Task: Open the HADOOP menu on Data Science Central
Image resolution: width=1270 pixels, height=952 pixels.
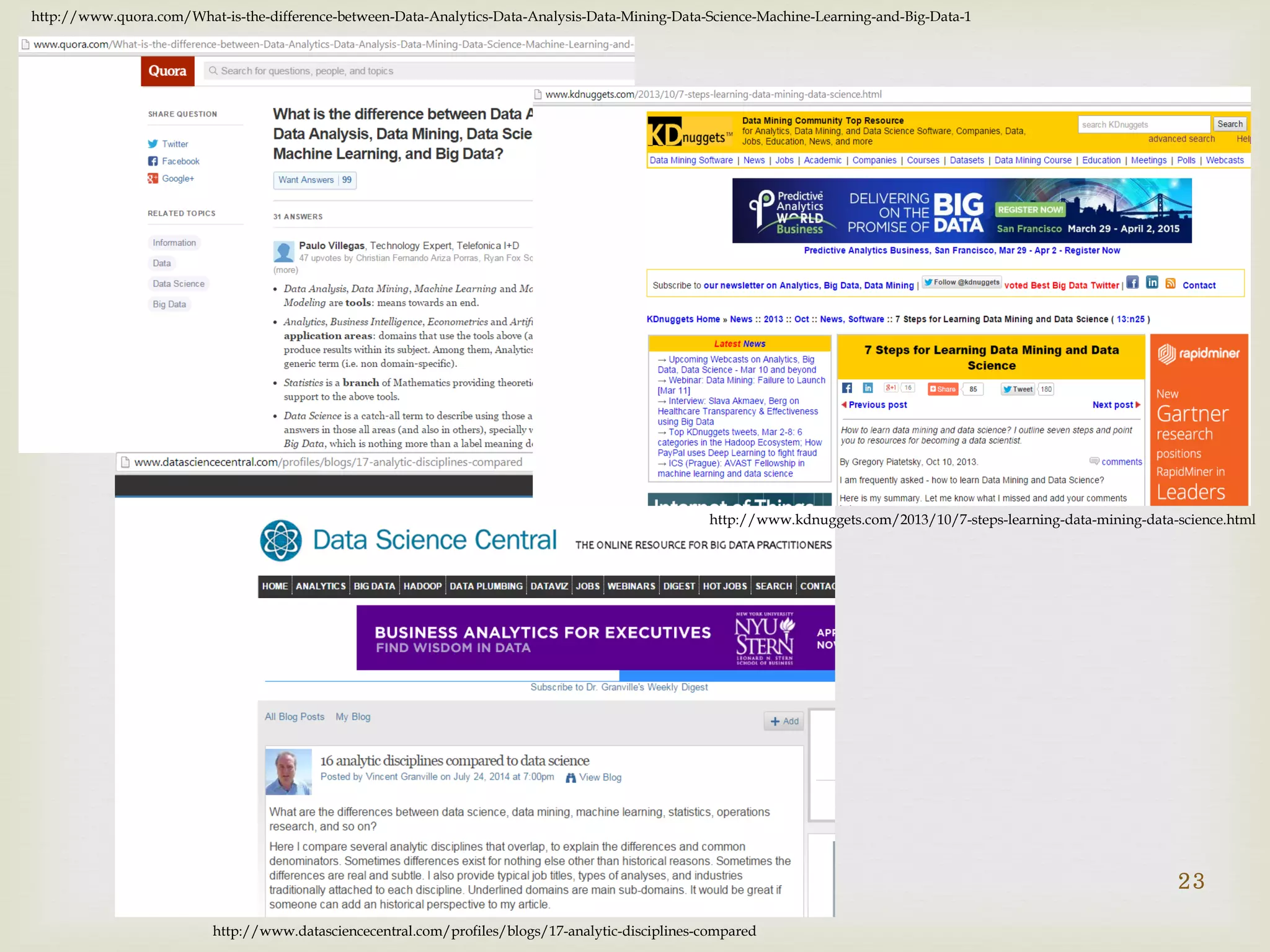Action: pos(422,586)
